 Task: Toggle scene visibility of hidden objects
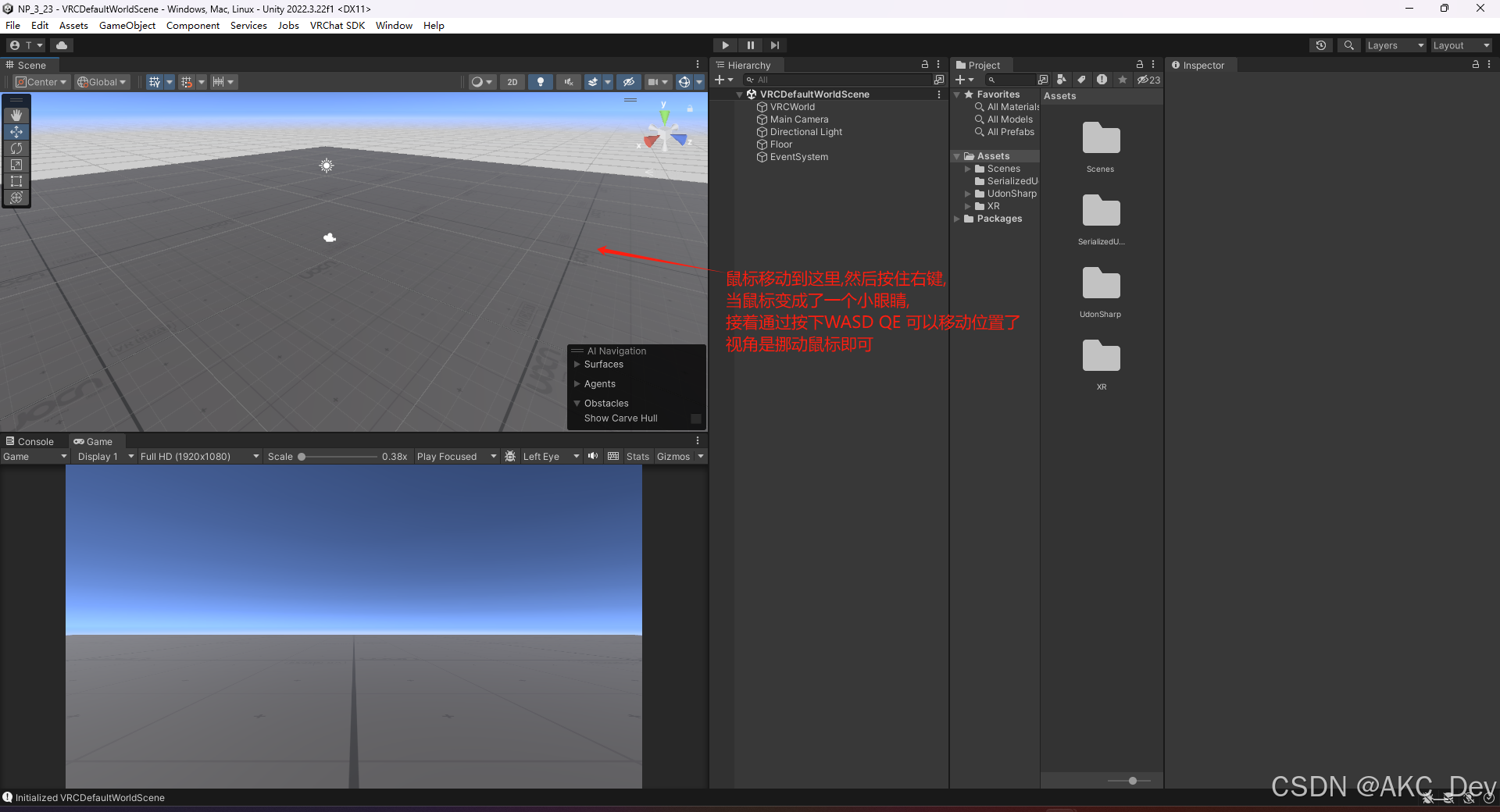(x=629, y=82)
